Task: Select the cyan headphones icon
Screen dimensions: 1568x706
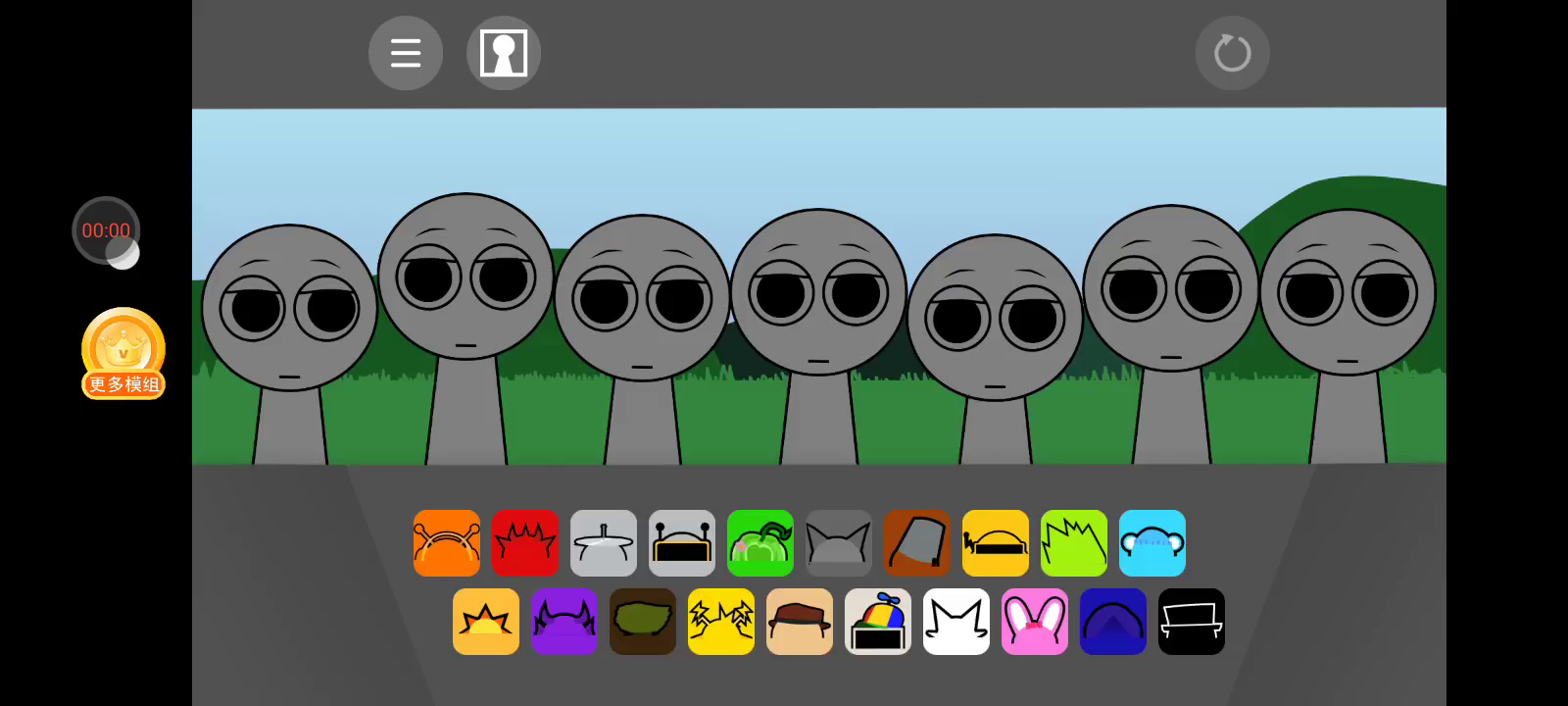Action: coord(1152,543)
